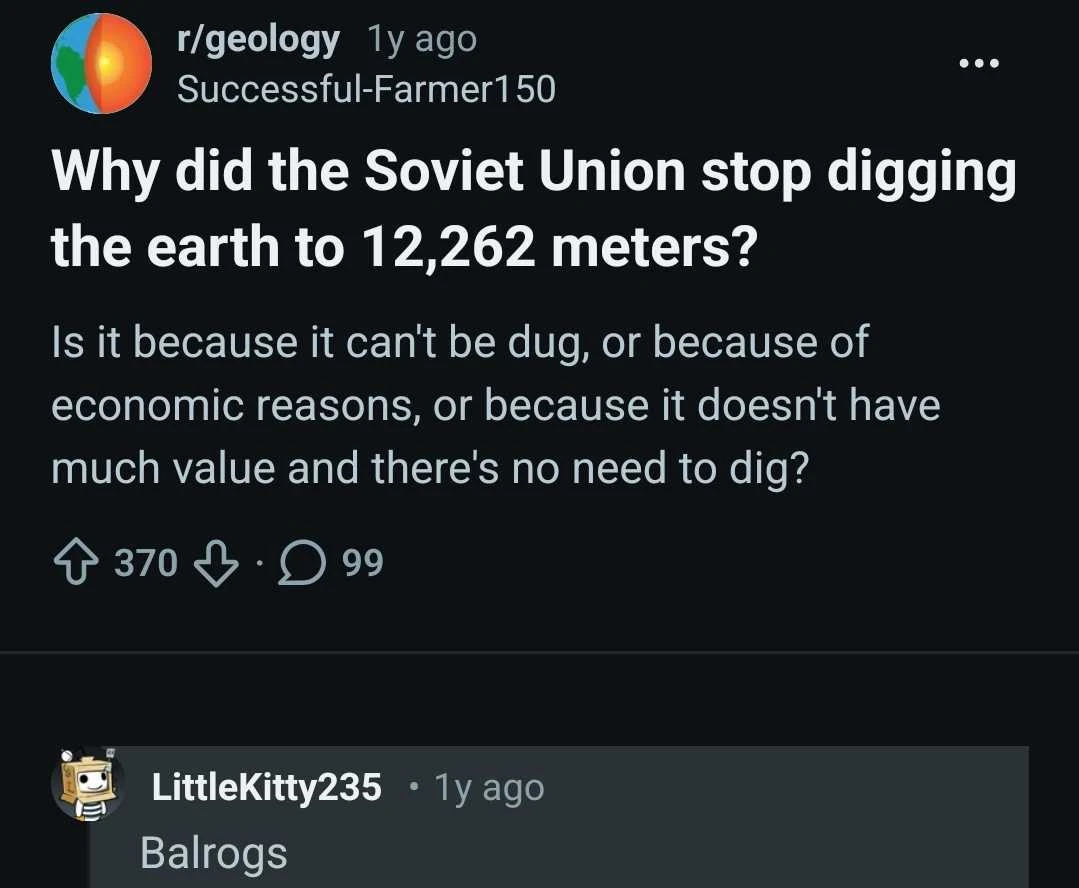Go to the r/geology subreddit link

[x=257, y=40]
